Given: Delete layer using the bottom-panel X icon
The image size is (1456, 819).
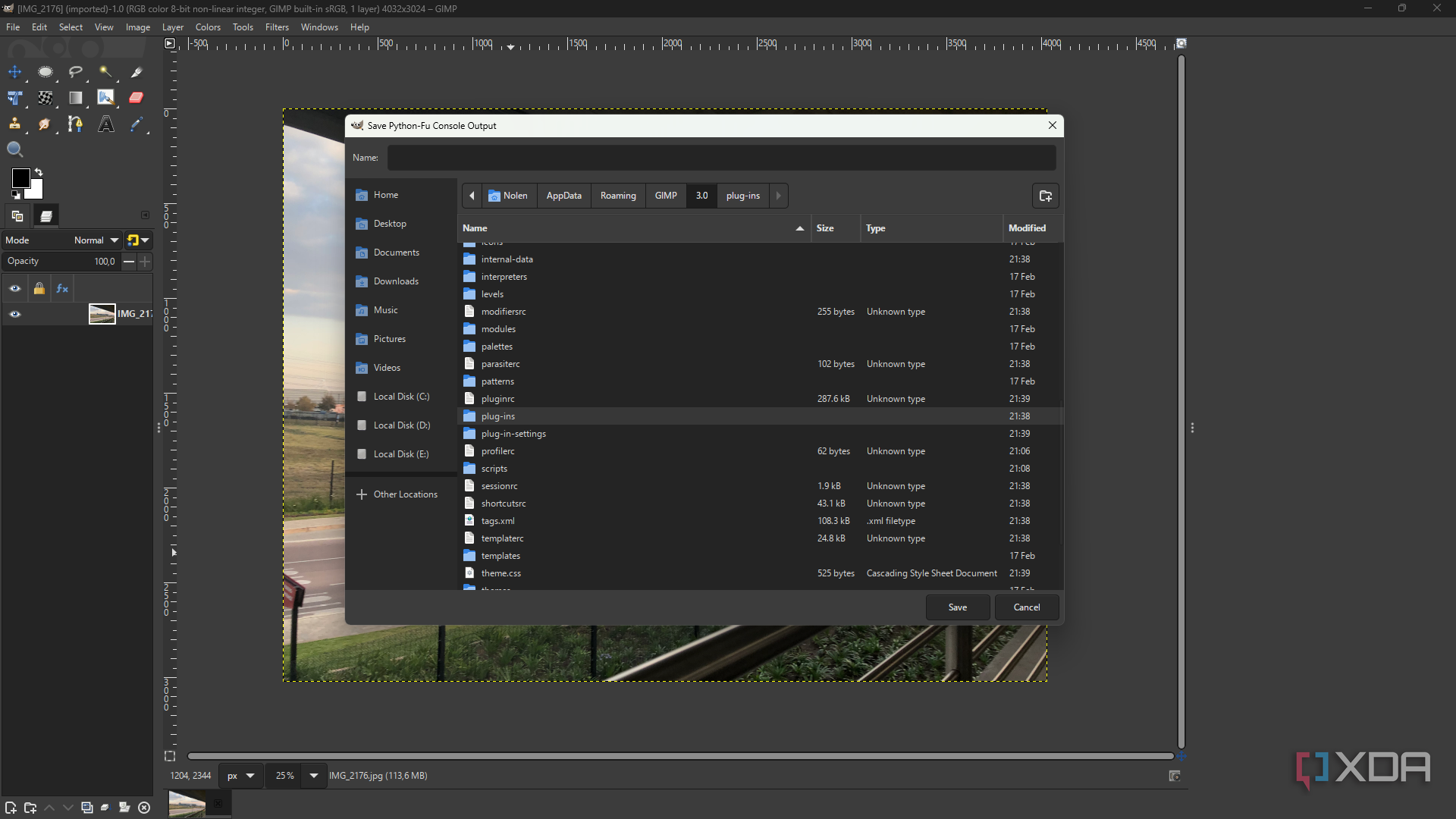Looking at the screenshot, I should pyautogui.click(x=144, y=808).
